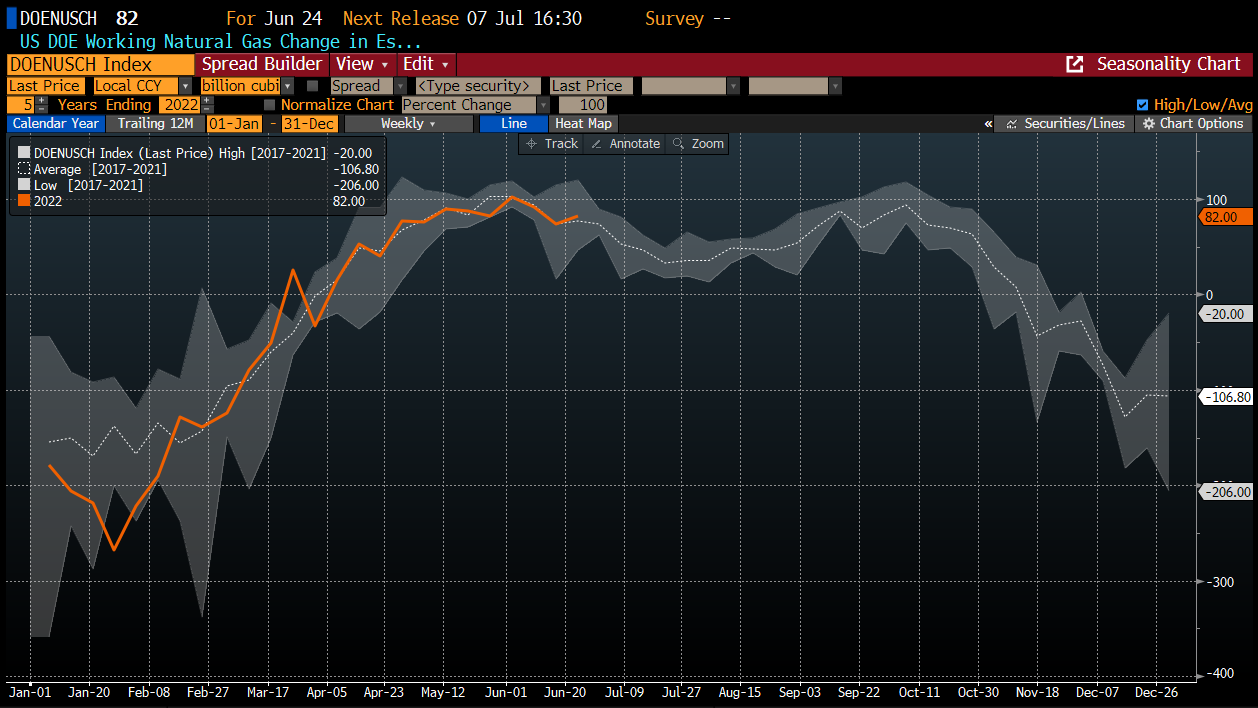Viewport: 1258px width, 708px height.
Task: Click the orange 2022 legend swatch
Action: (24, 201)
